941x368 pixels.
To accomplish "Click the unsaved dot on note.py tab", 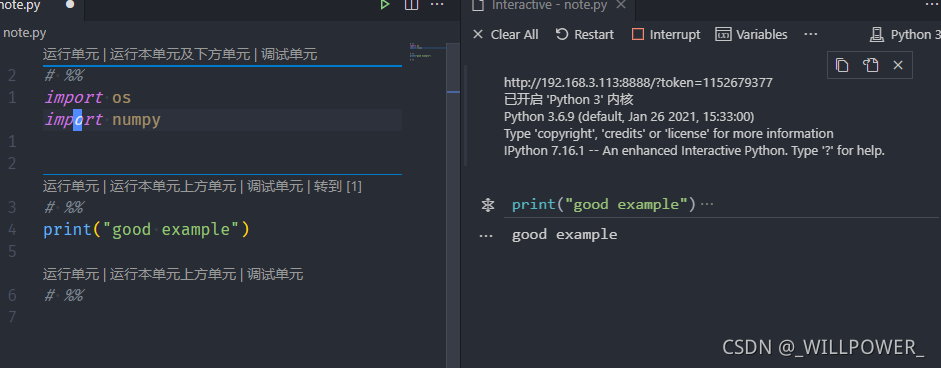I will [70, 4].
